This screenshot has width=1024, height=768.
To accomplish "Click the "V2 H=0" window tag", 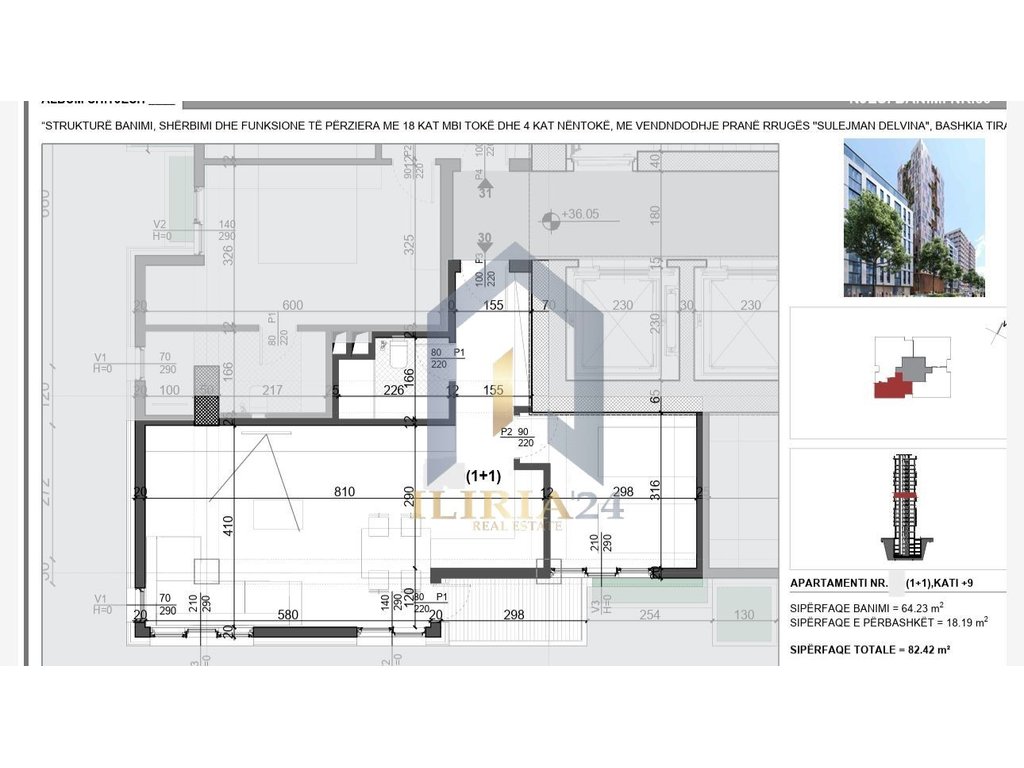I will (160, 230).
